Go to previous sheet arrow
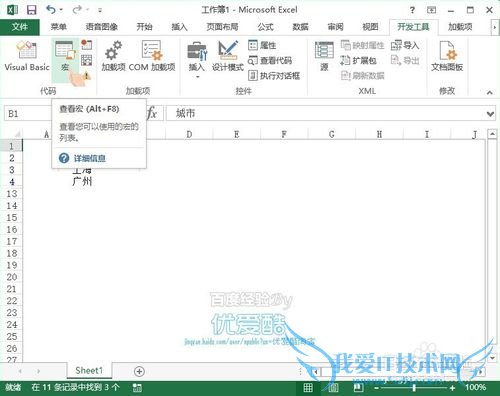 20,371
